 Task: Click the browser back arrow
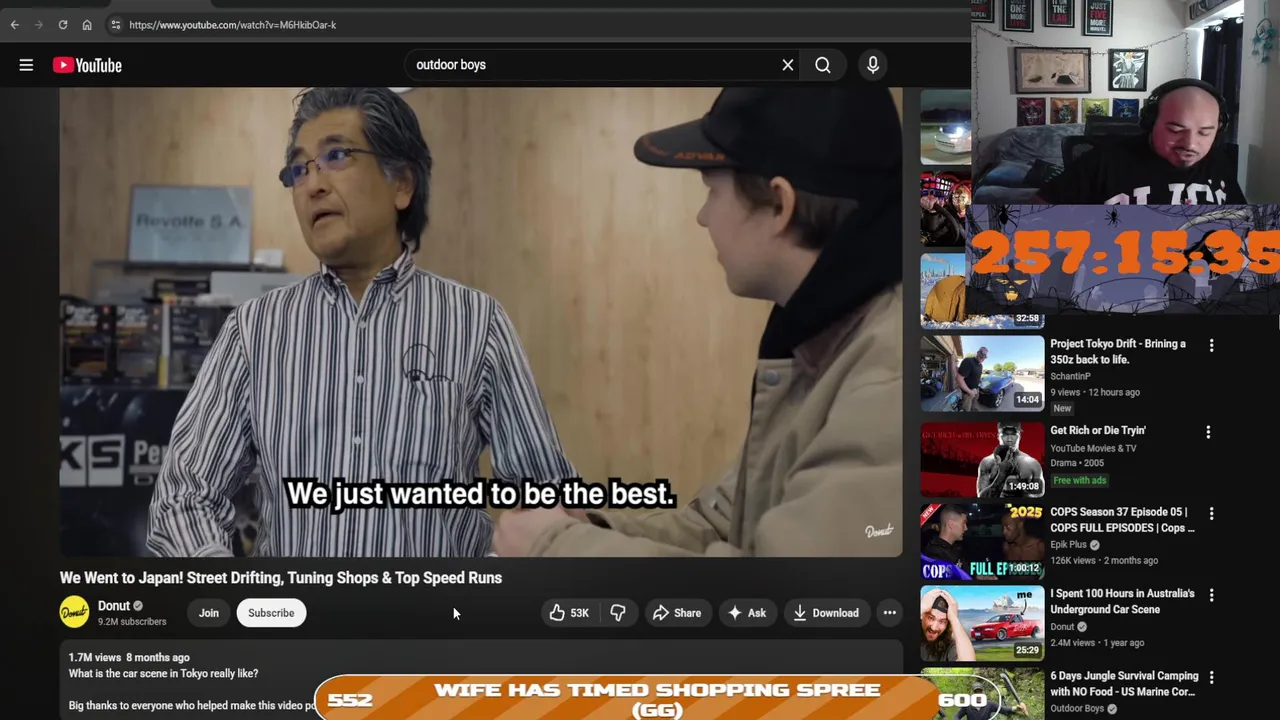pyautogui.click(x=15, y=25)
